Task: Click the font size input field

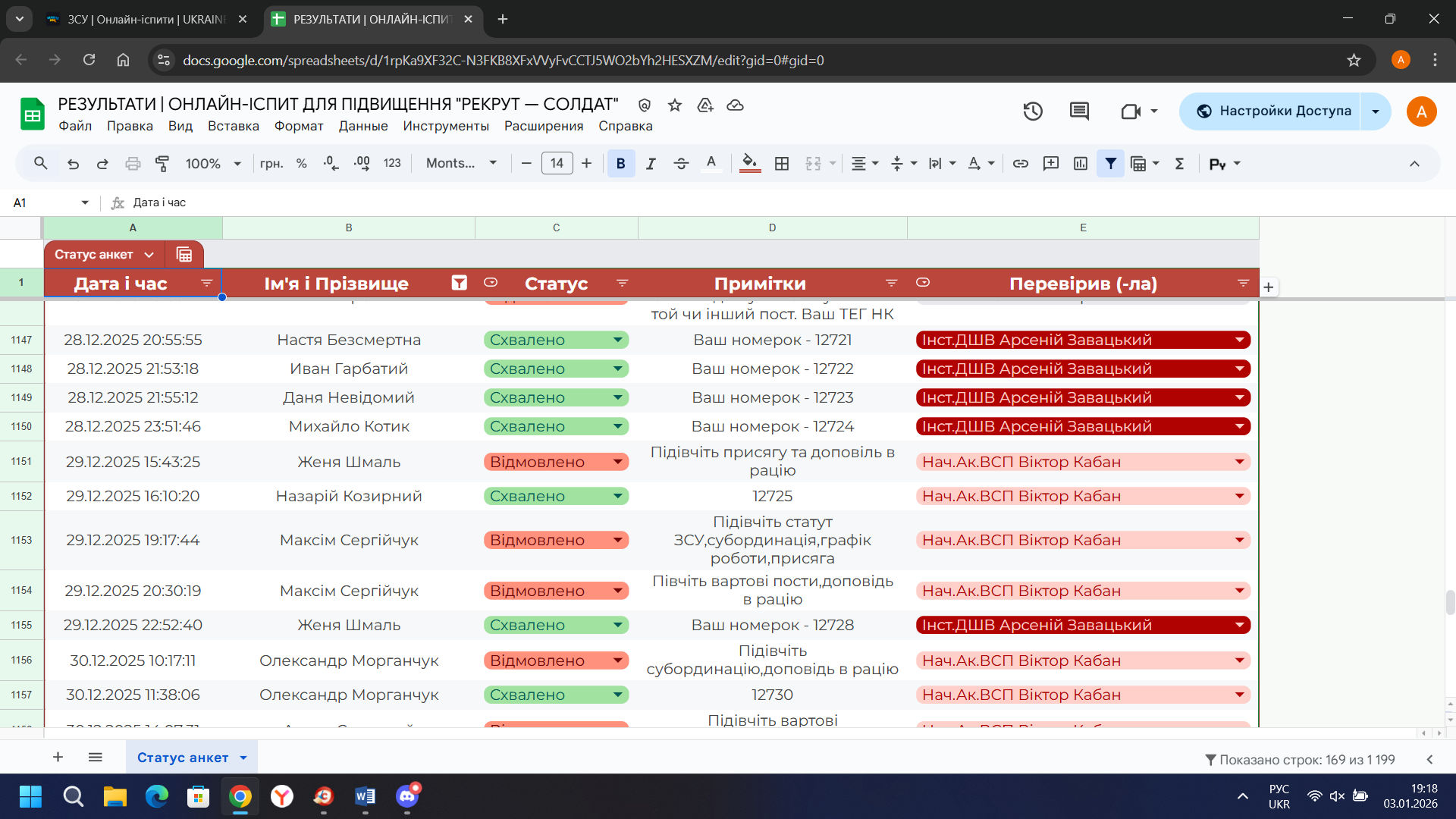Action: tap(557, 163)
